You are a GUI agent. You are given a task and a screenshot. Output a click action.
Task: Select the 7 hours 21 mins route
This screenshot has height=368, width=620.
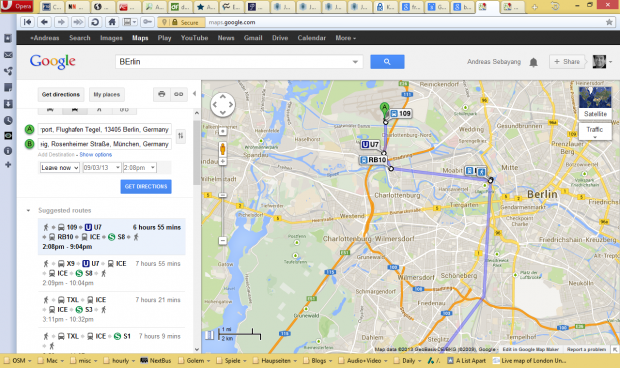(x=112, y=309)
